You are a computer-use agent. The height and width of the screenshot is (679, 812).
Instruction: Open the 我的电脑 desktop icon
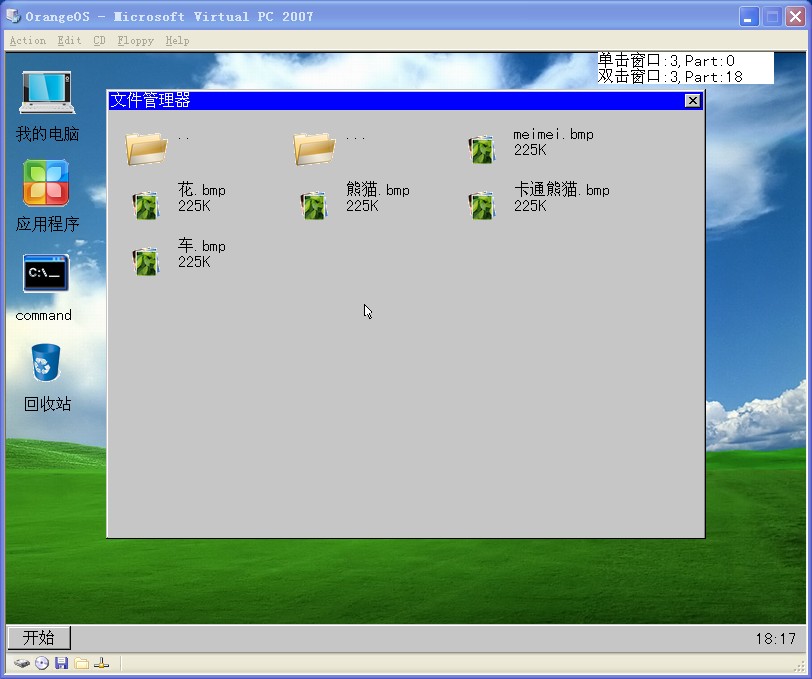47,92
